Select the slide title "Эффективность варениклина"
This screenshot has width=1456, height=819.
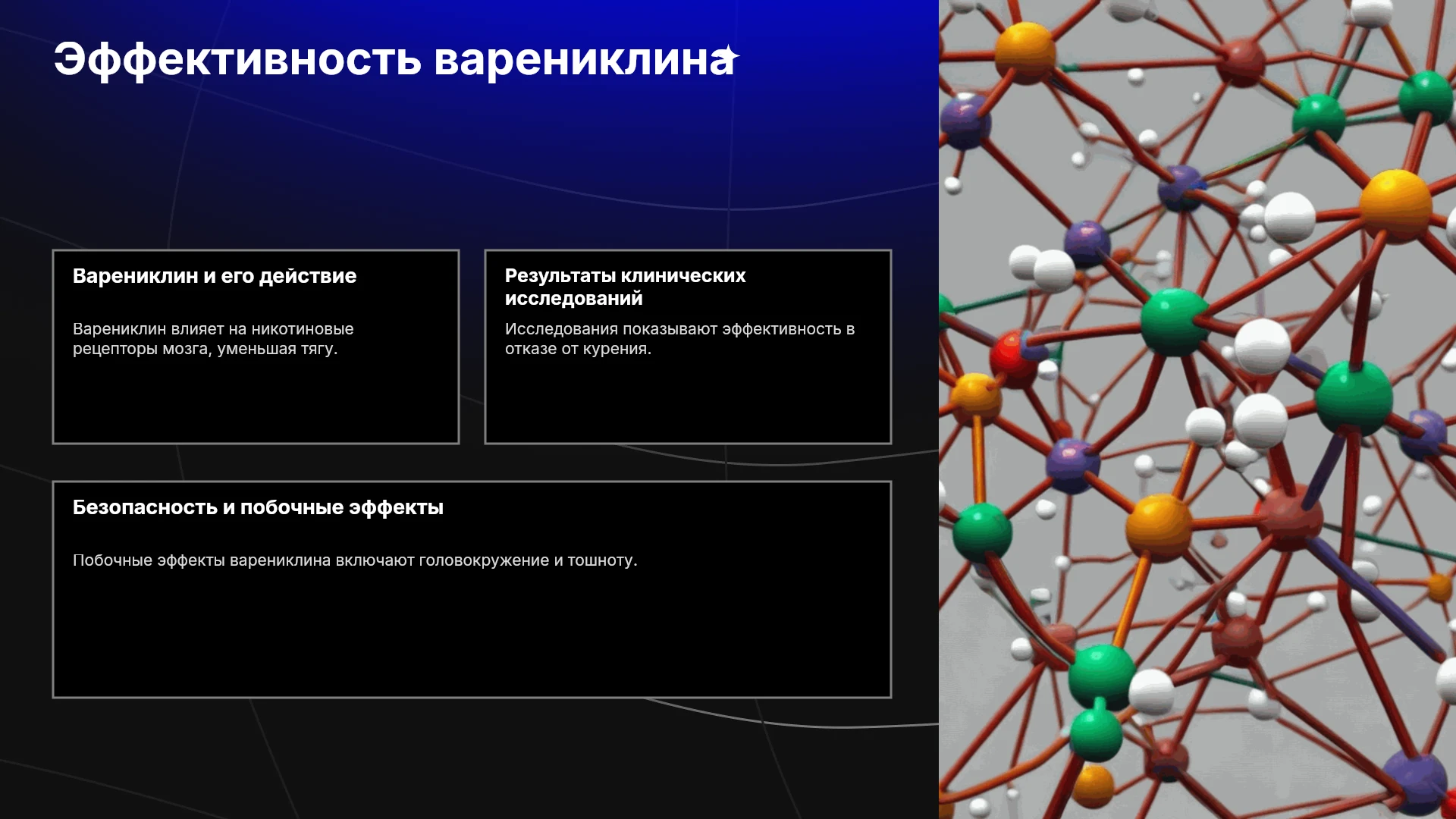(394, 60)
